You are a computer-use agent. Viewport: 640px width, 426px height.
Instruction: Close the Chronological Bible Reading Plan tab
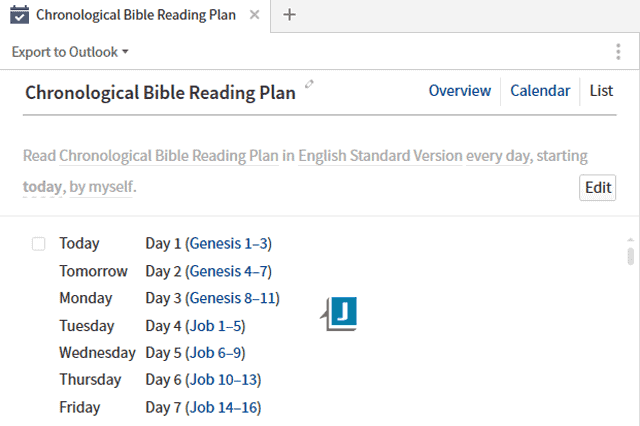coord(254,15)
